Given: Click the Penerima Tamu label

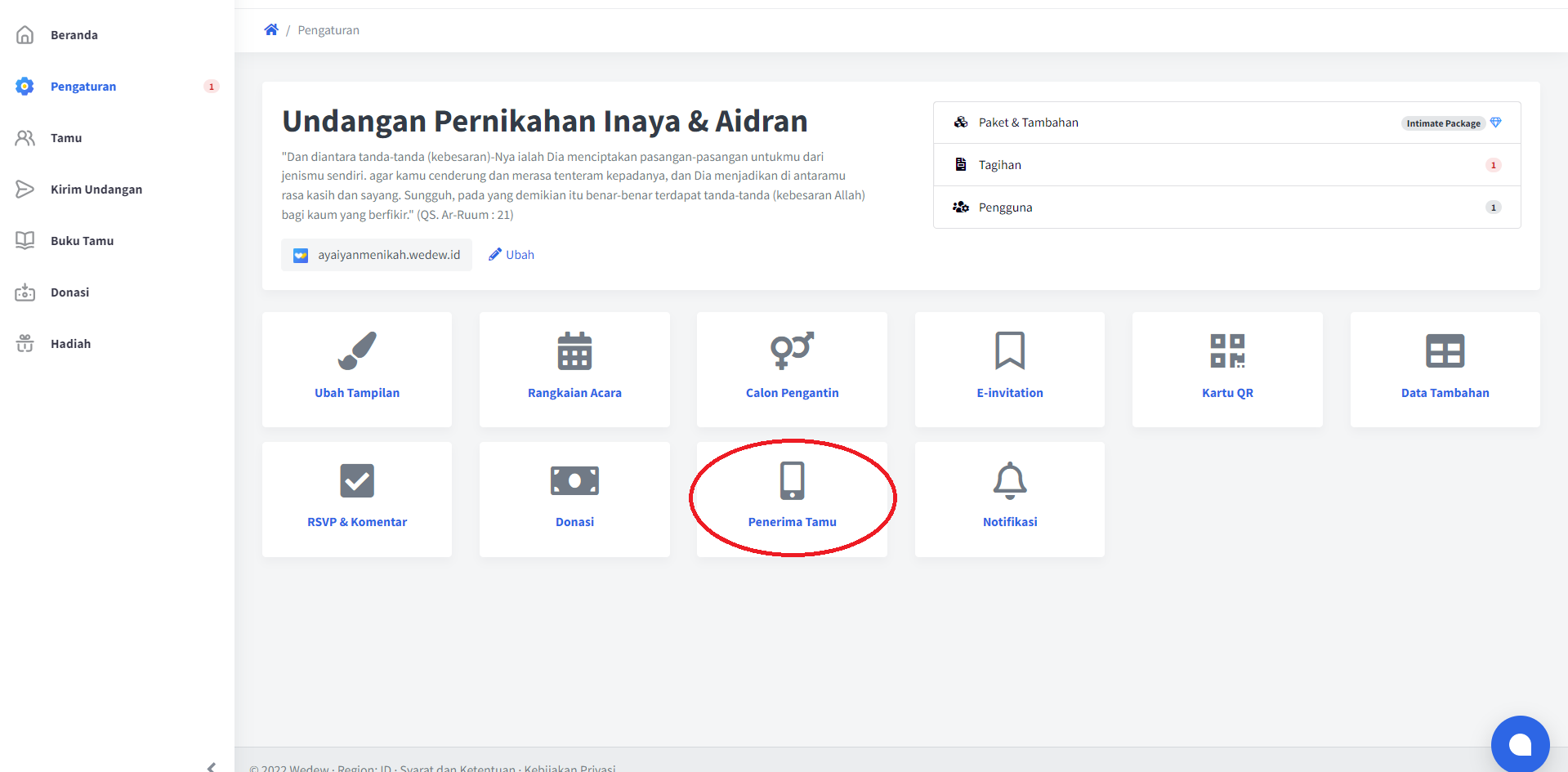Looking at the screenshot, I should (x=792, y=521).
